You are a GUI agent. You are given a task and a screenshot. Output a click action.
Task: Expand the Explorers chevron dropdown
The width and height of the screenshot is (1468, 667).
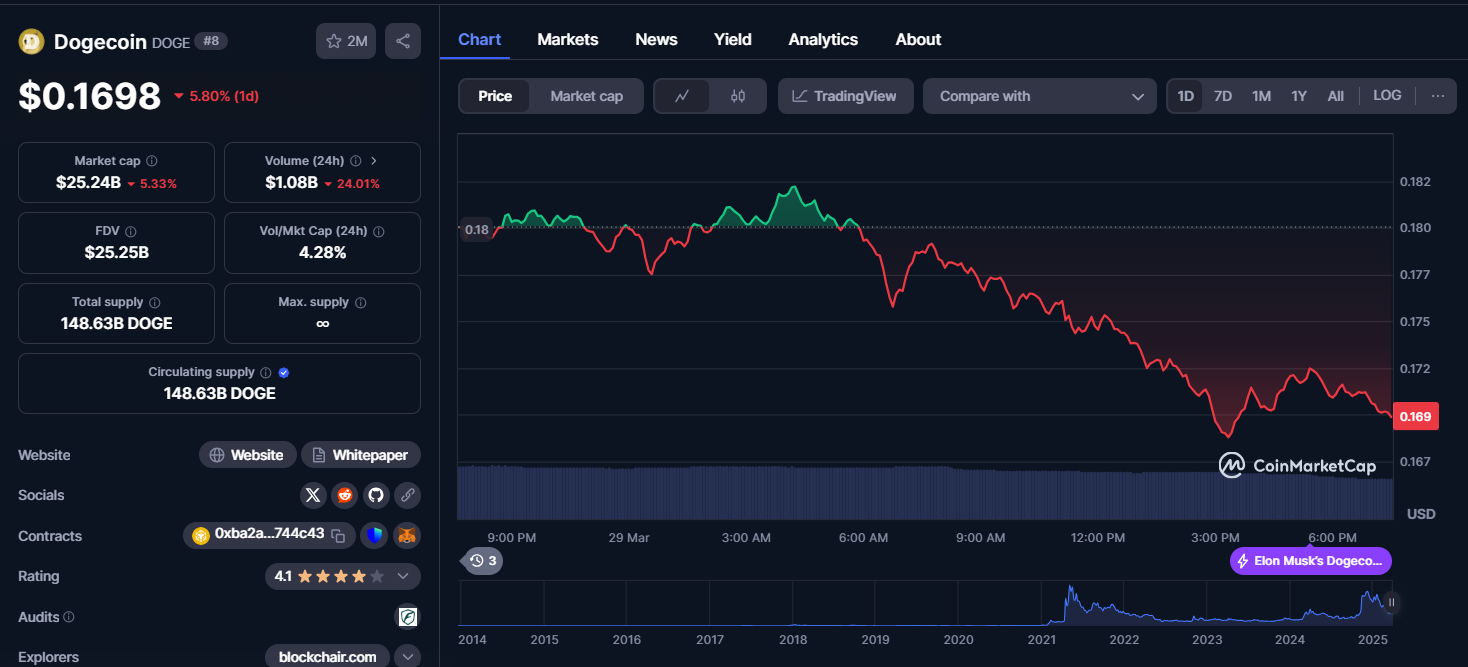point(408,657)
